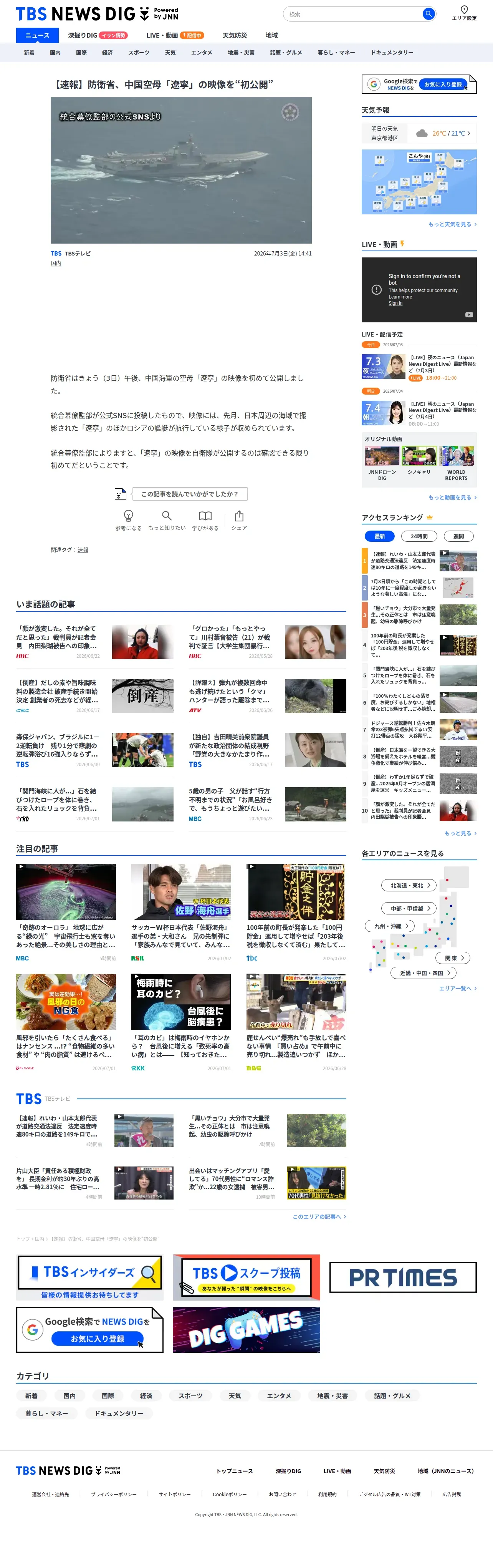The width and height of the screenshot is (493, 1568).
Task: Open the 九州・沖縄 area button
Action: coord(390,926)
